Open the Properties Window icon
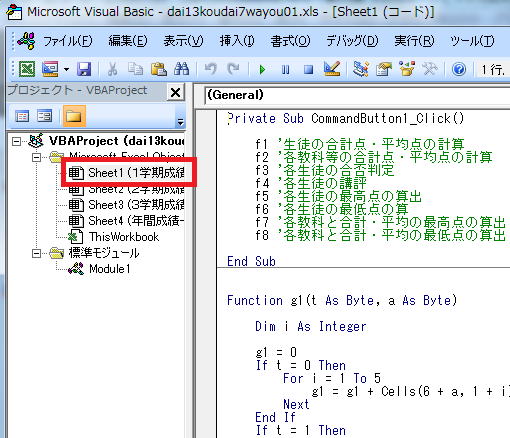 pyautogui.click(x=384, y=69)
